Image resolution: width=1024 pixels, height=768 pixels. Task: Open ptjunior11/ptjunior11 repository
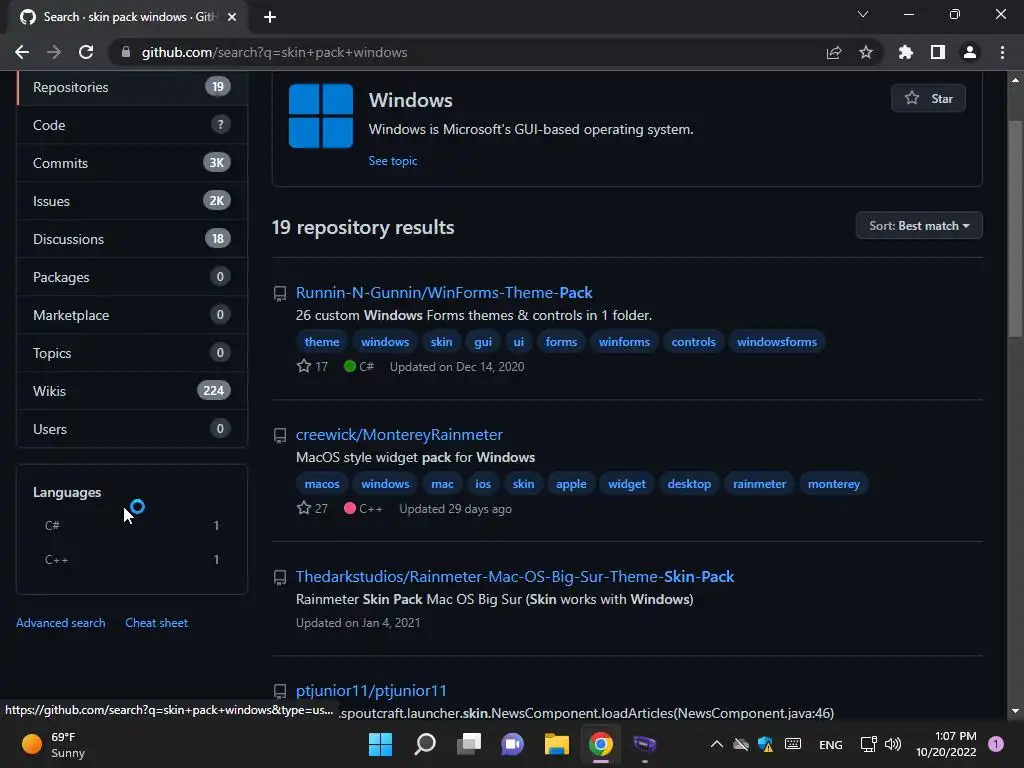click(x=371, y=690)
